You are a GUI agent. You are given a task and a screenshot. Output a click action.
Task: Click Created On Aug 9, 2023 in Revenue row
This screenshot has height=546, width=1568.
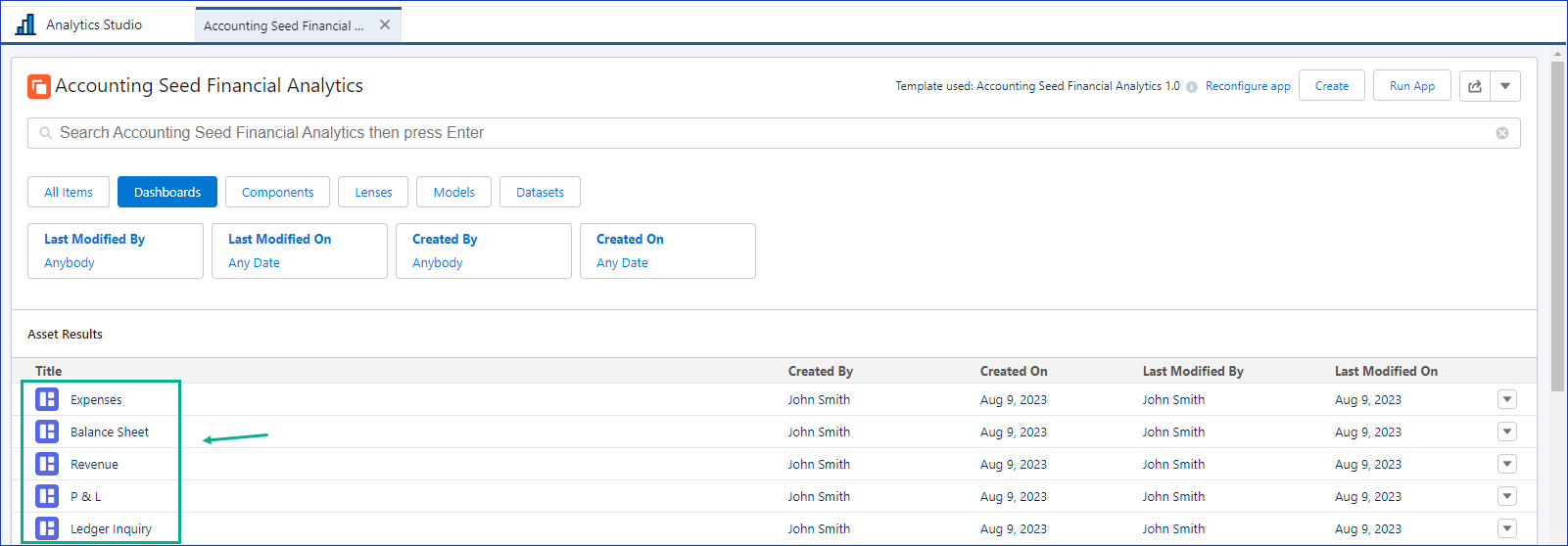pyautogui.click(x=1014, y=464)
